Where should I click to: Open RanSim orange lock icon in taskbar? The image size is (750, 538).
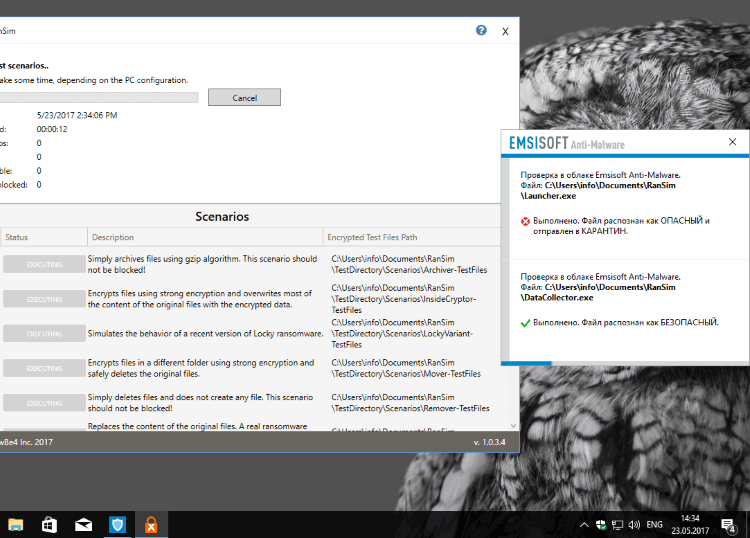[x=151, y=525]
